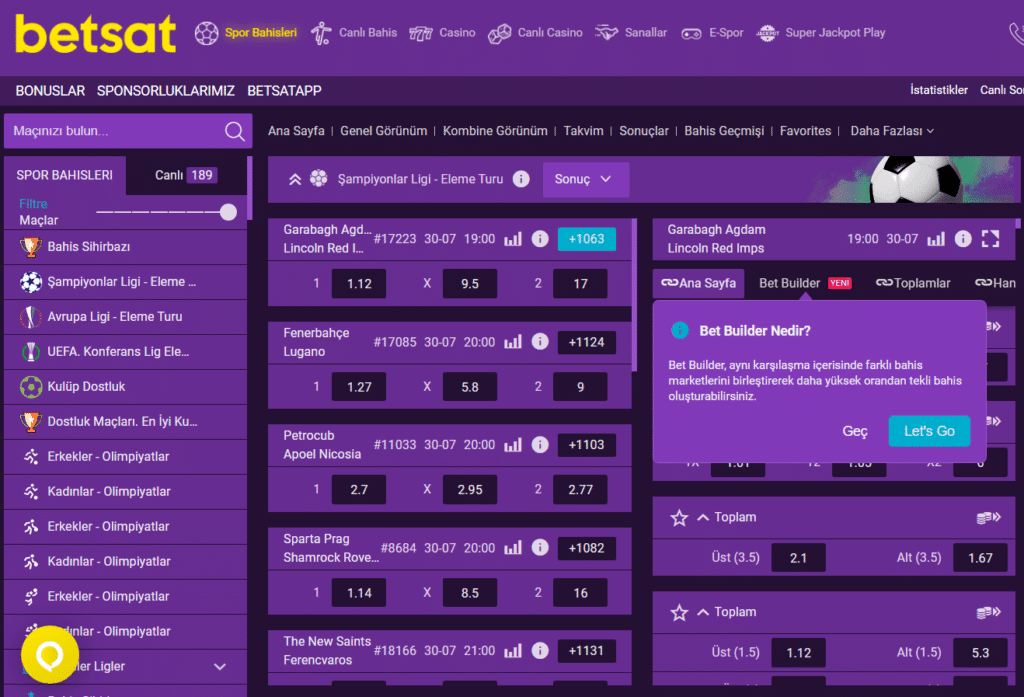Open +1082 markets for Sparta Prag match
1024x697 pixels.
(586, 548)
